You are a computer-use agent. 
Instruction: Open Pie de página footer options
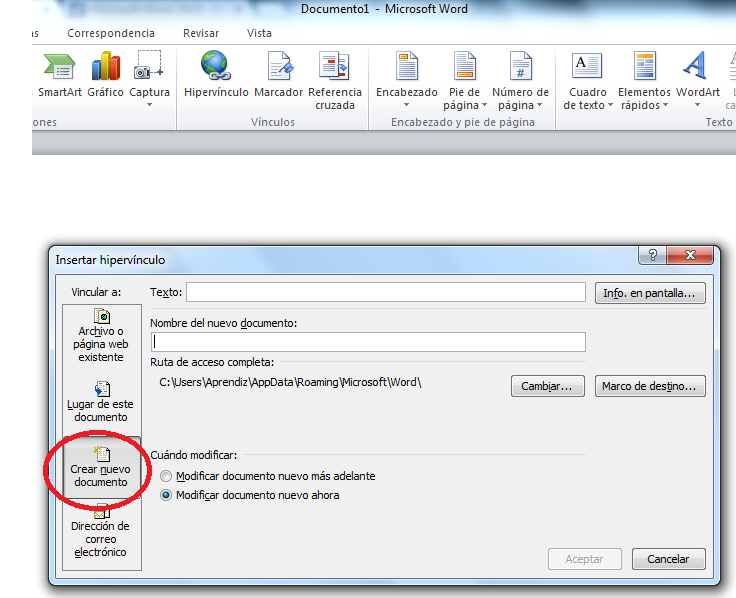[465, 81]
